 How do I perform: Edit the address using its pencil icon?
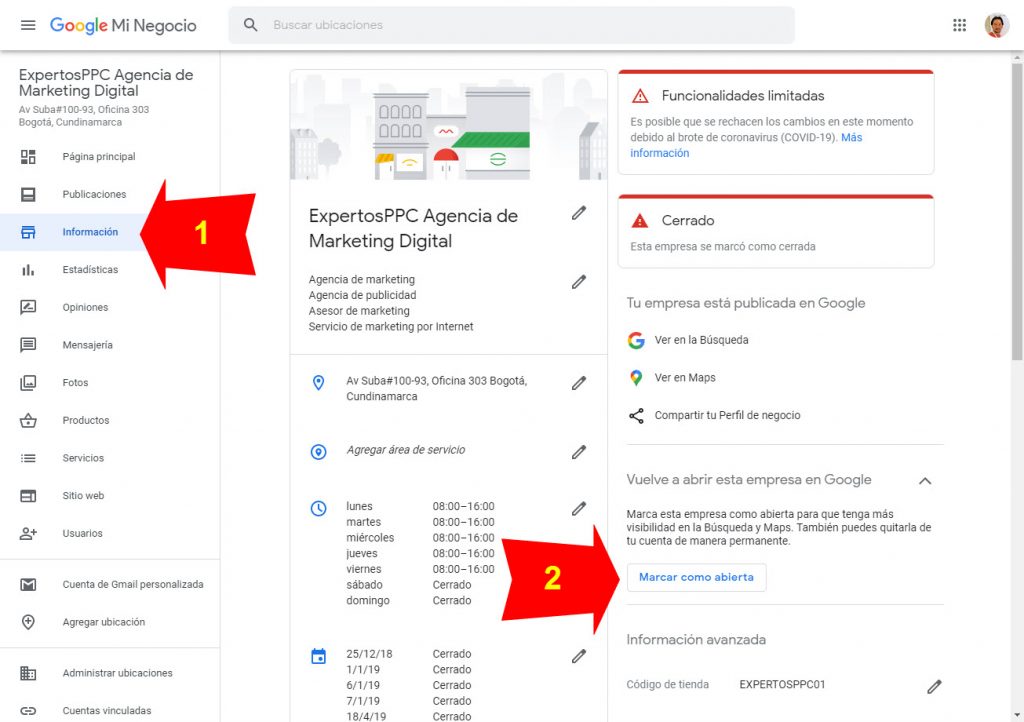[579, 381]
